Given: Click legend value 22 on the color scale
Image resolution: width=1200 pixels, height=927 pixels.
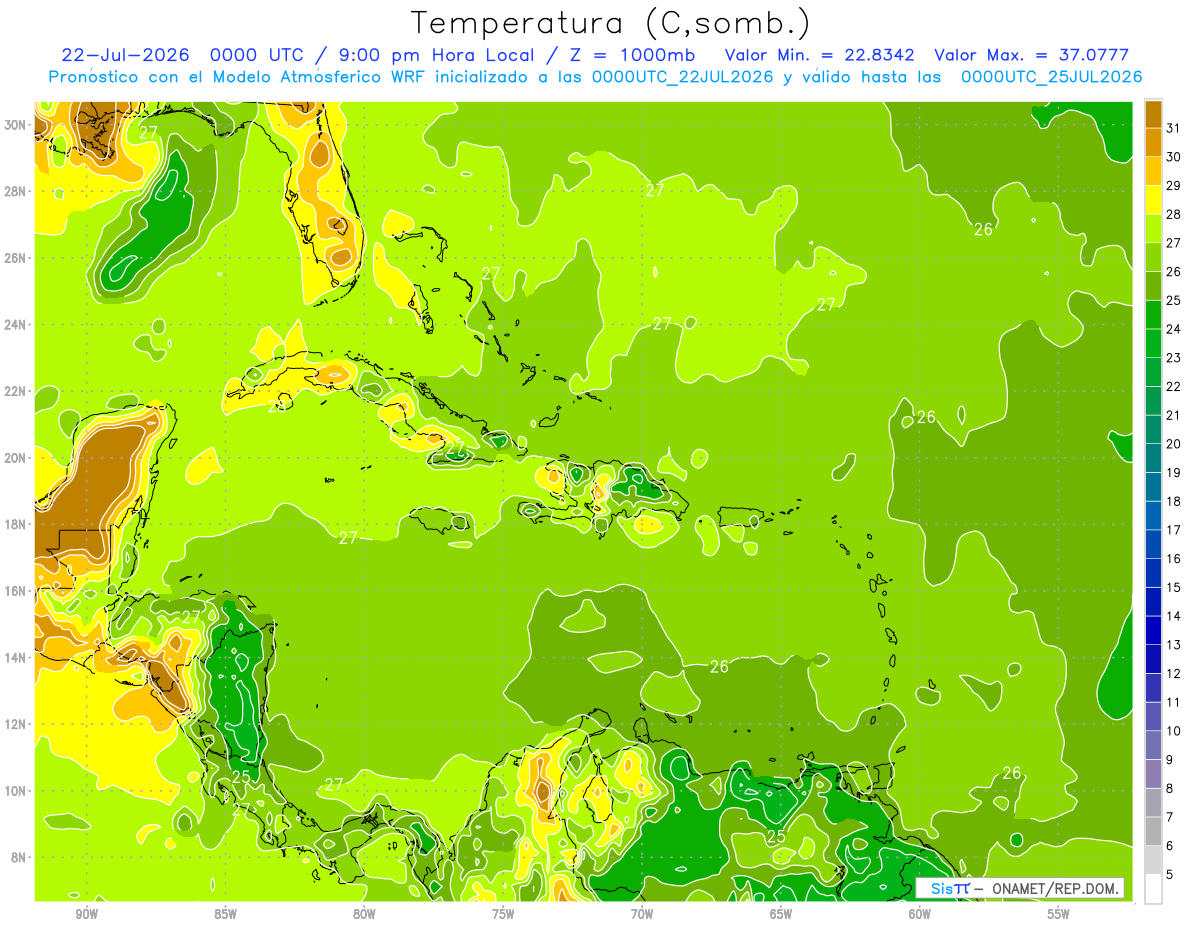Looking at the screenshot, I should pos(1174,386).
